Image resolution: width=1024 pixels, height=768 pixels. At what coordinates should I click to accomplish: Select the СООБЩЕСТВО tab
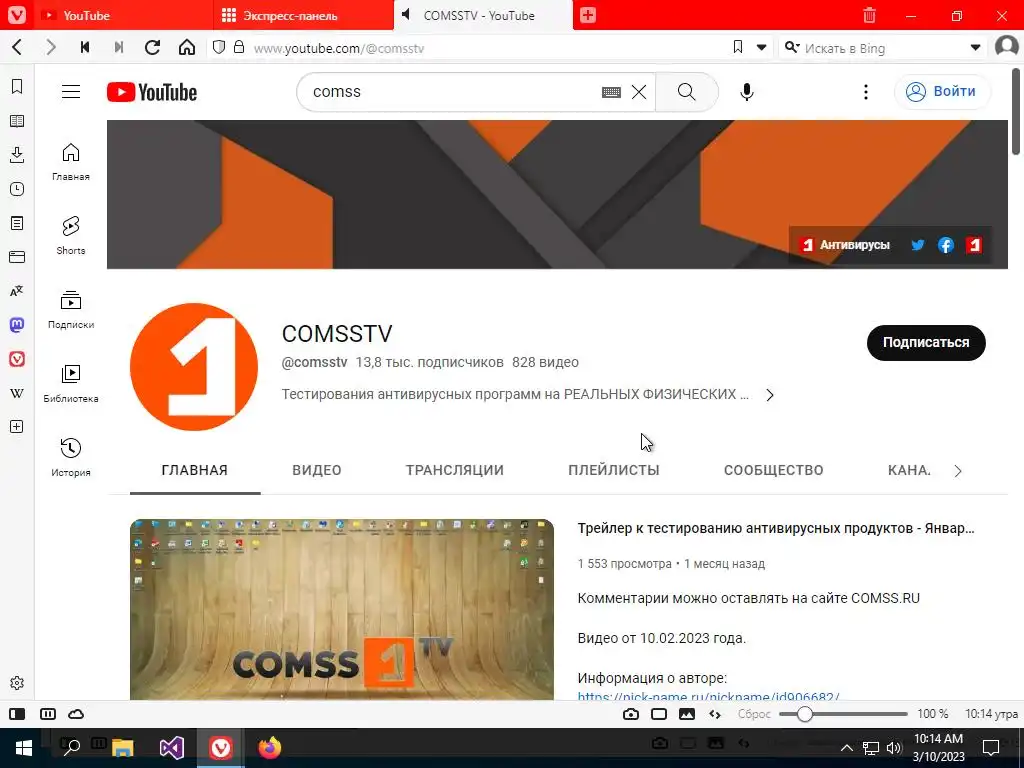click(x=773, y=470)
